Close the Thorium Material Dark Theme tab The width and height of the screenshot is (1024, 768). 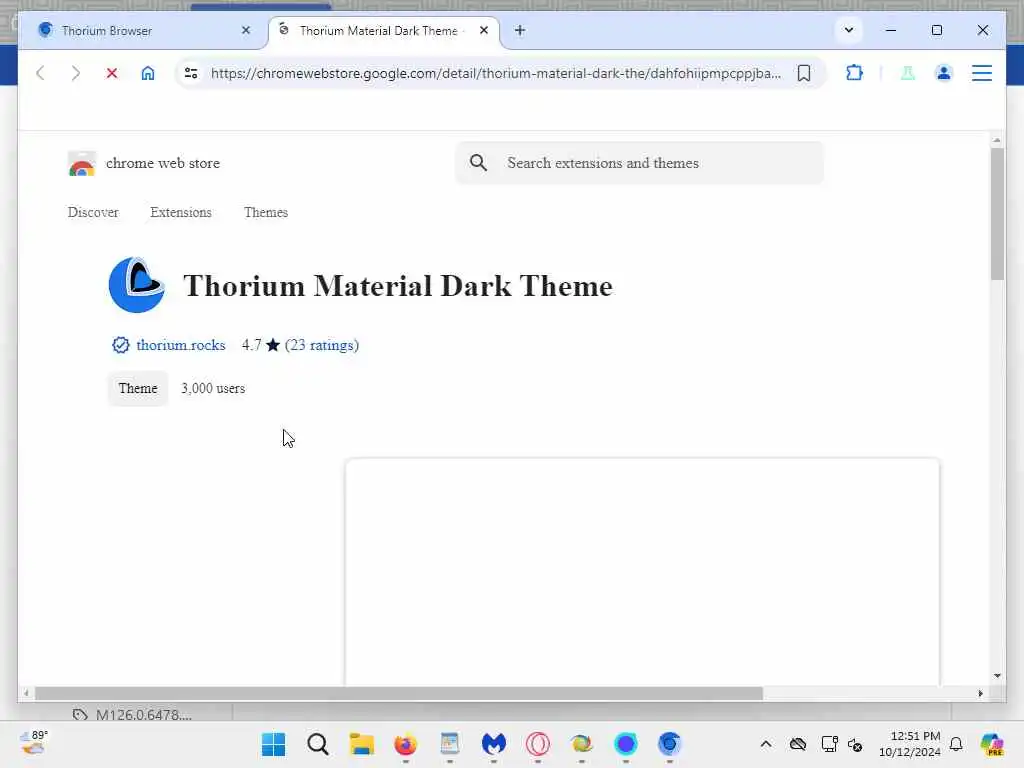pyautogui.click(x=484, y=30)
